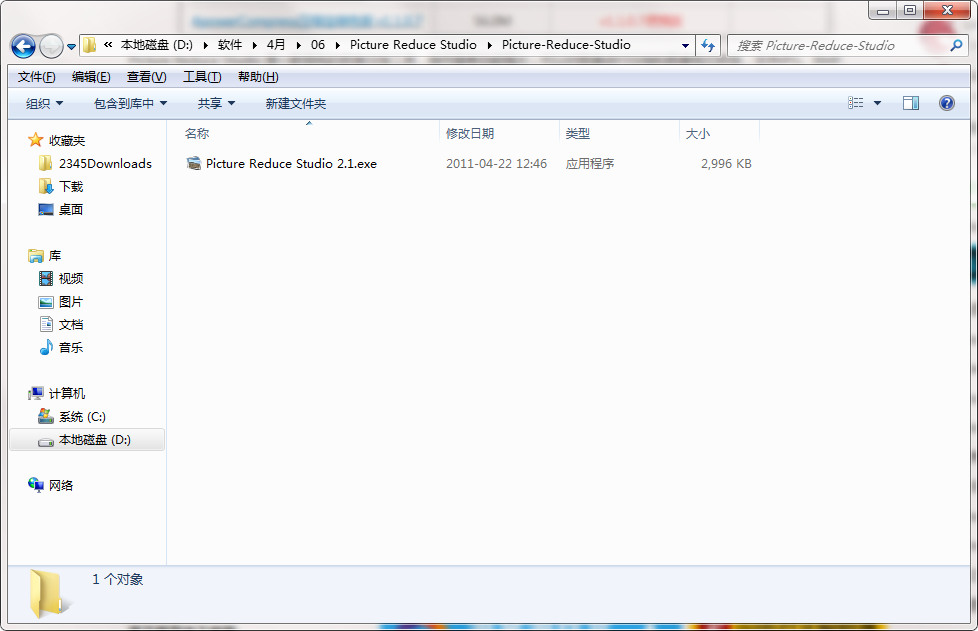Open 桌面 in favorites
978x631 pixels.
click(x=70, y=210)
